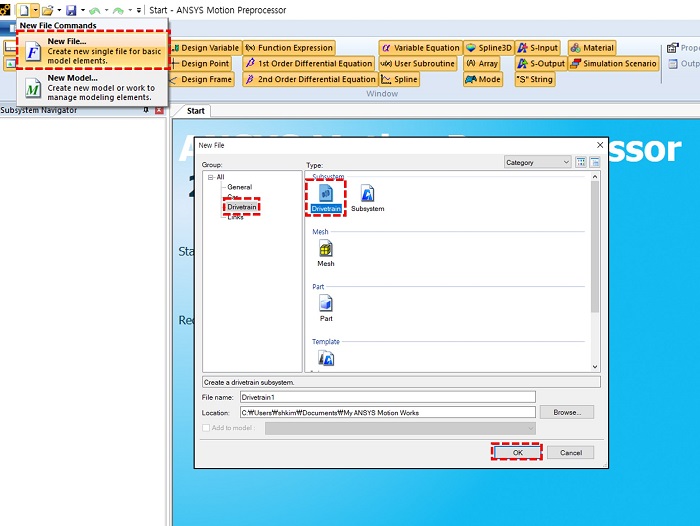Create a Spline3D element
This screenshot has width=700, height=526.
tap(488, 48)
